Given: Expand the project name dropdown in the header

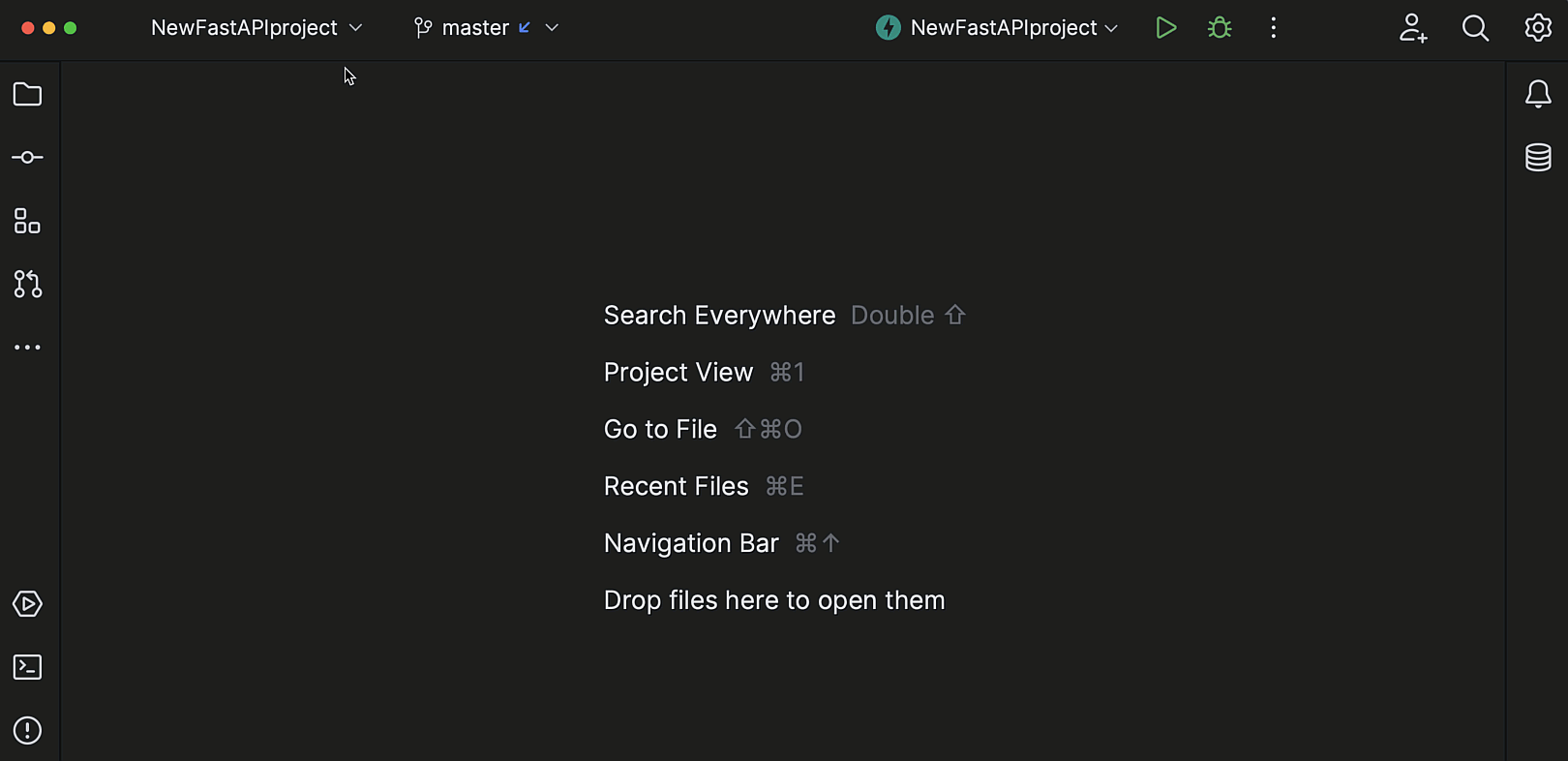Looking at the screenshot, I should (354, 28).
